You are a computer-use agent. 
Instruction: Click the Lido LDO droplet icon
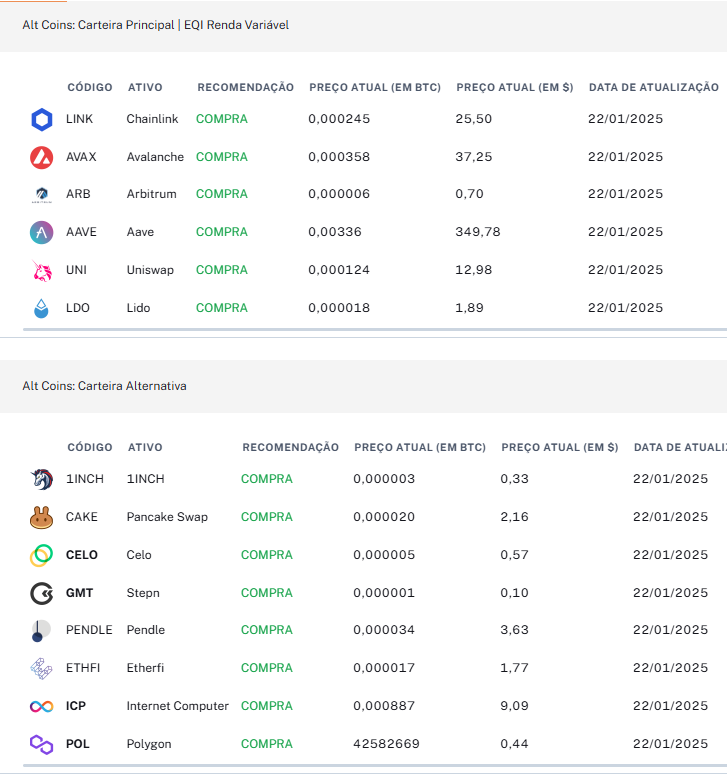pyautogui.click(x=42, y=308)
